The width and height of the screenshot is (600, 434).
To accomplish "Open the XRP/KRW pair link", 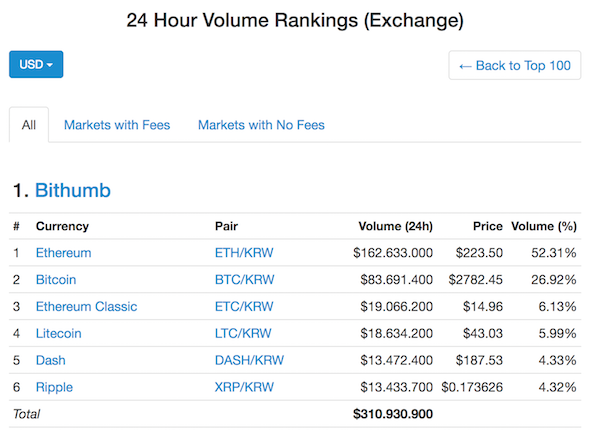I will (x=244, y=387).
